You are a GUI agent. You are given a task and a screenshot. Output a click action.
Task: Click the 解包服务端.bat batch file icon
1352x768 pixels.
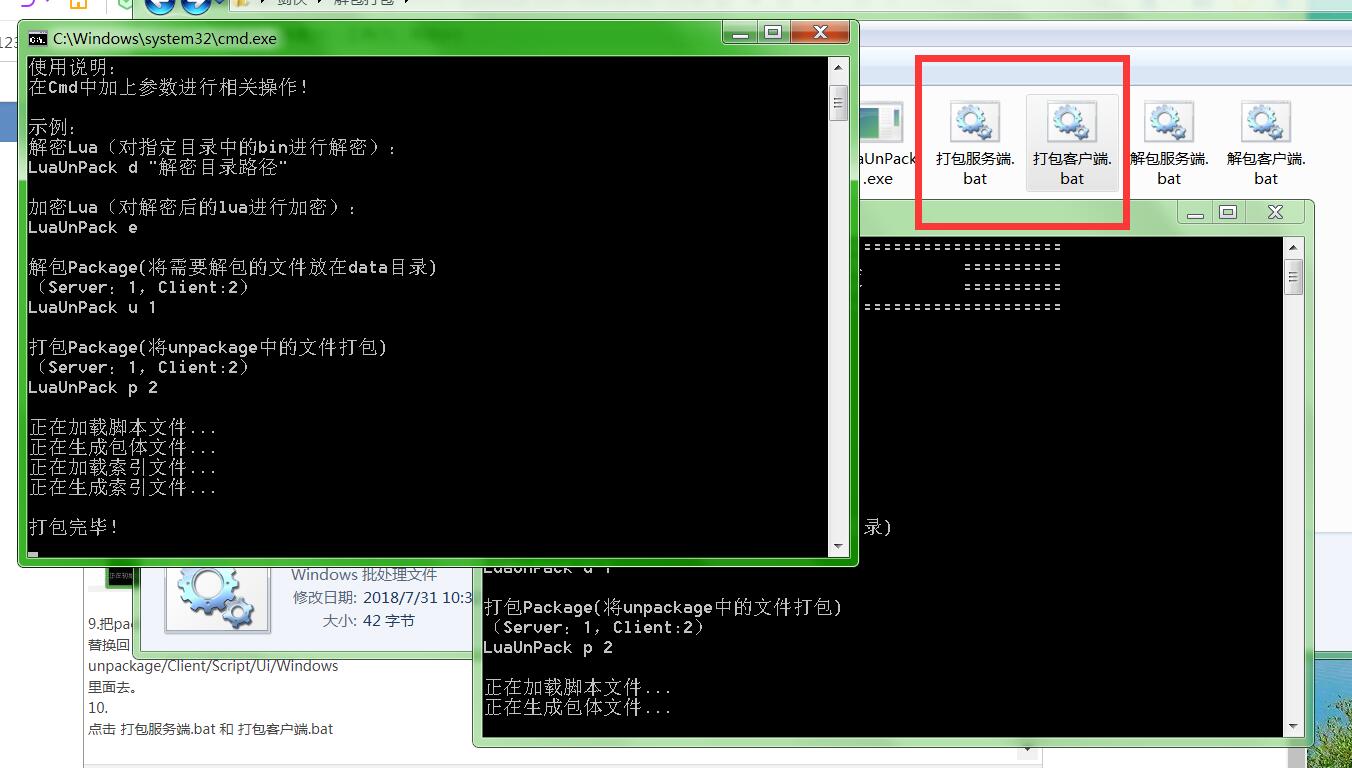(x=1168, y=124)
